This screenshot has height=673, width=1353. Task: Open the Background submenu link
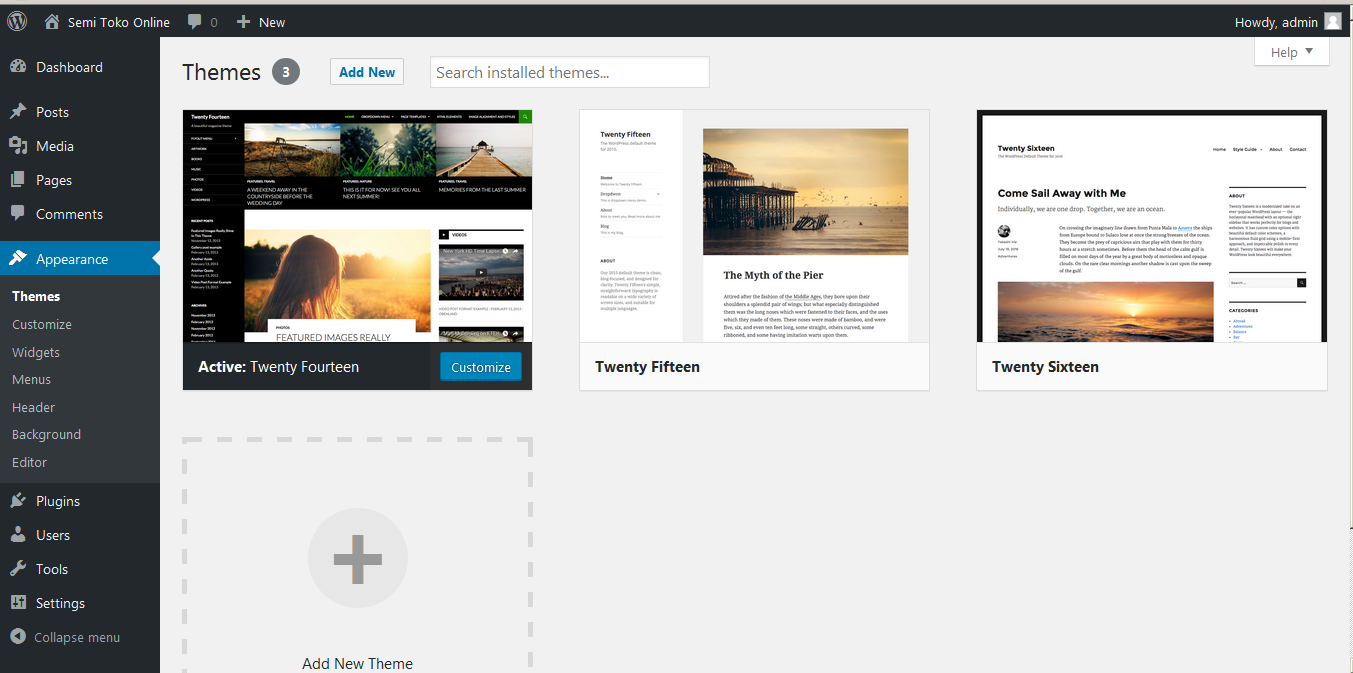point(46,434)
